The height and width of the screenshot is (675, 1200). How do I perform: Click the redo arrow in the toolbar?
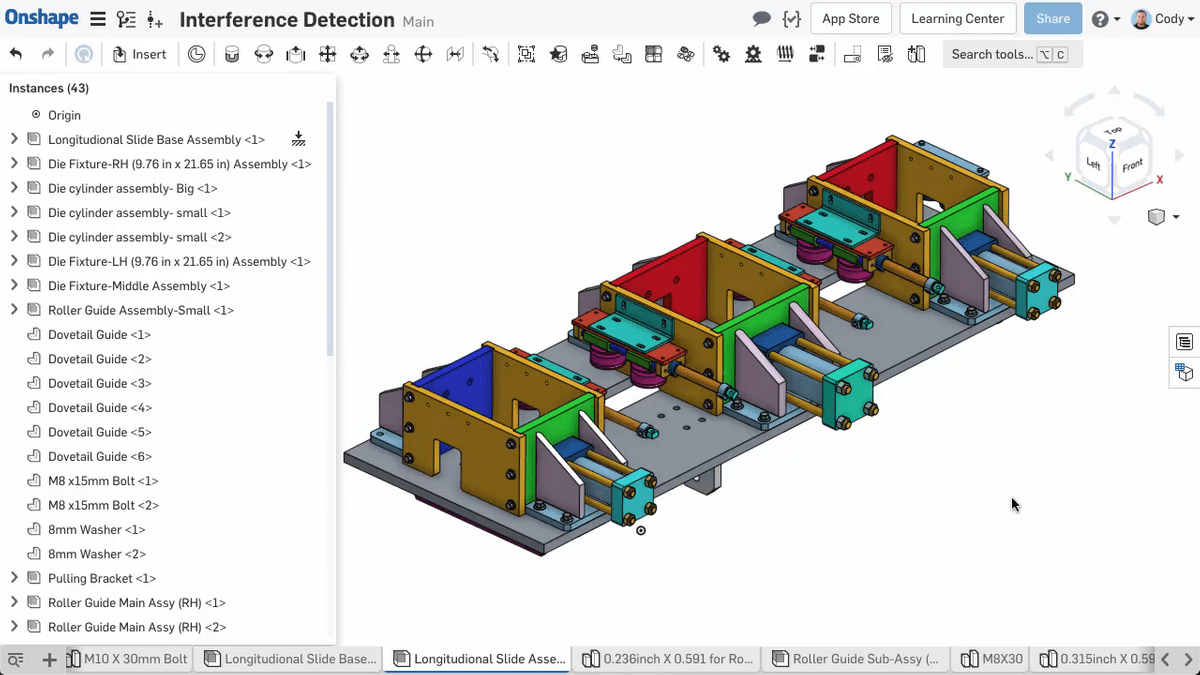48,54
